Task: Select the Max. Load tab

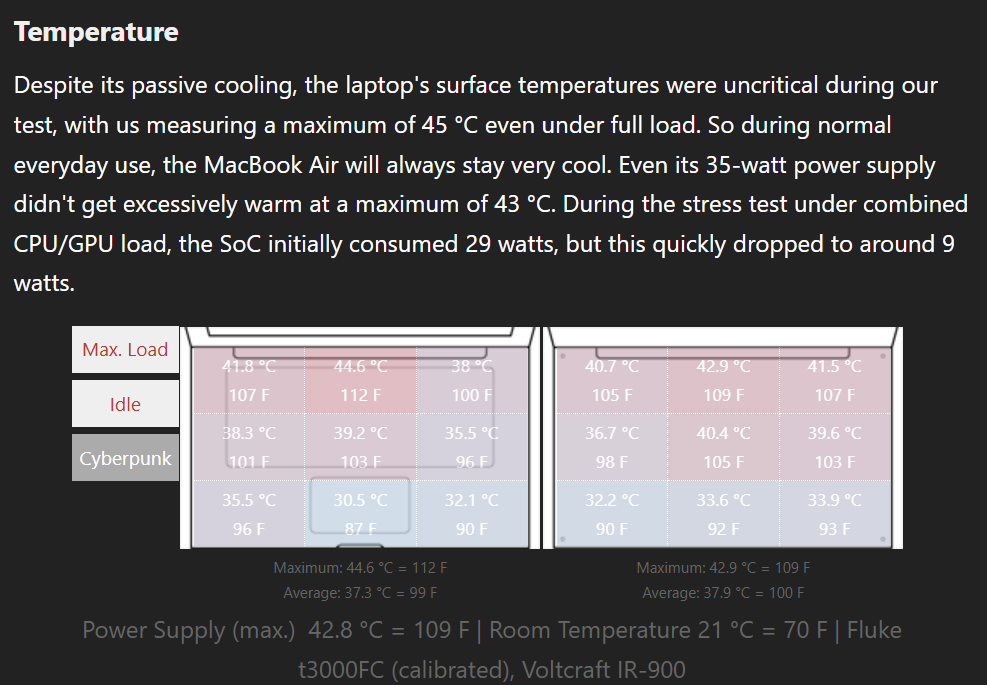Action: [x=125, y=349]
